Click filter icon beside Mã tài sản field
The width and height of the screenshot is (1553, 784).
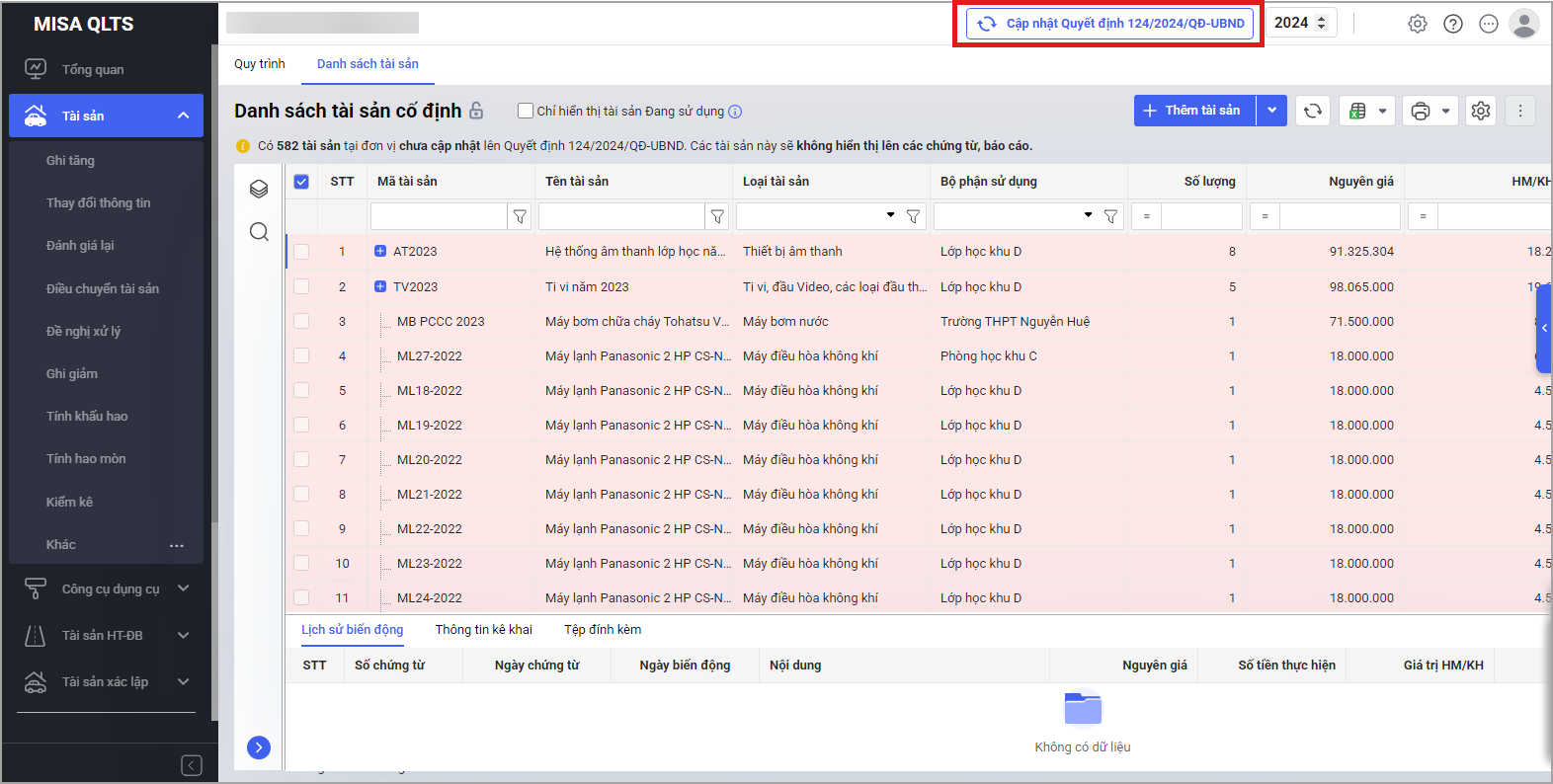(520, 216)
